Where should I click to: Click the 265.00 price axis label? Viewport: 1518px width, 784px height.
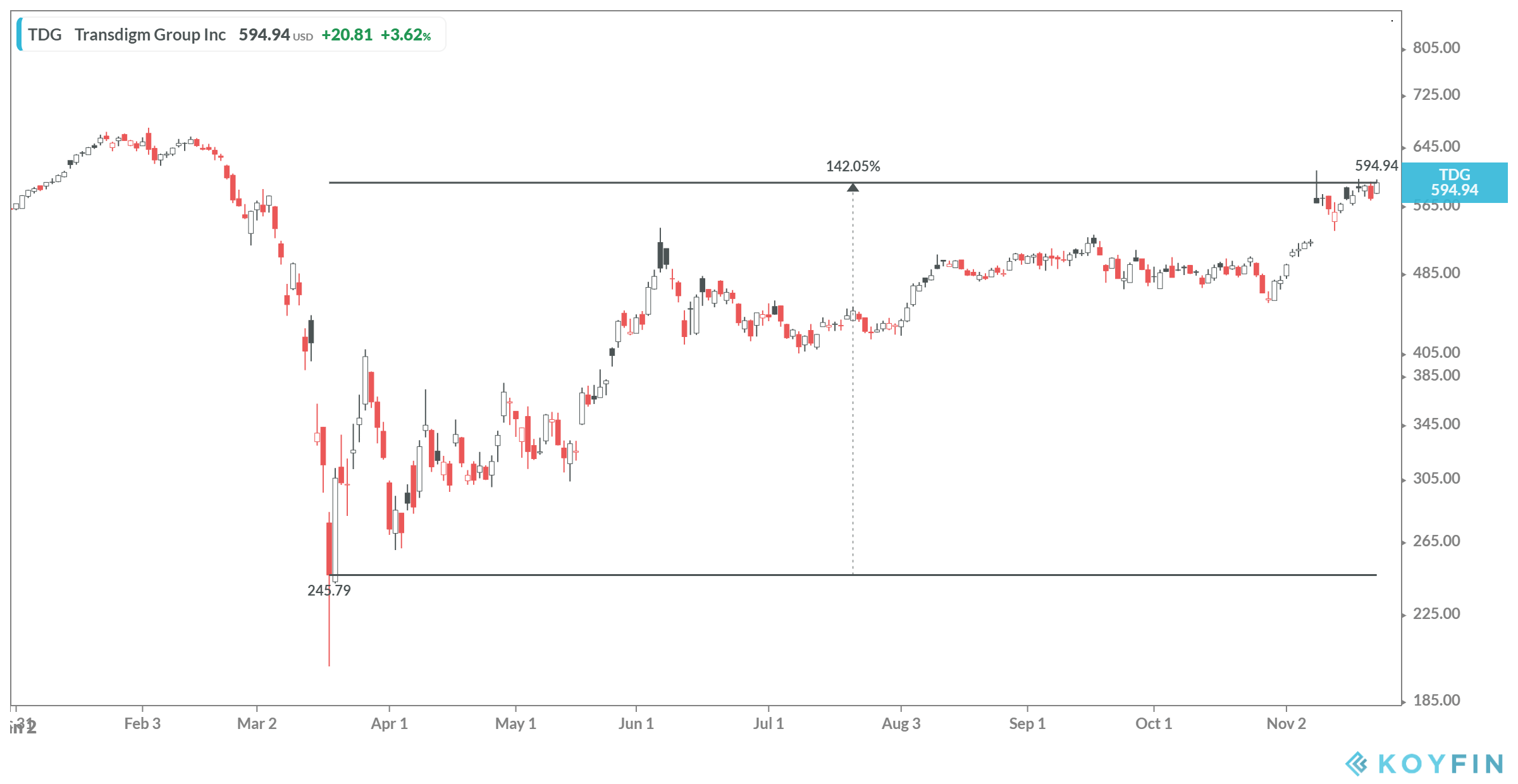click(x=1436, y=541)
